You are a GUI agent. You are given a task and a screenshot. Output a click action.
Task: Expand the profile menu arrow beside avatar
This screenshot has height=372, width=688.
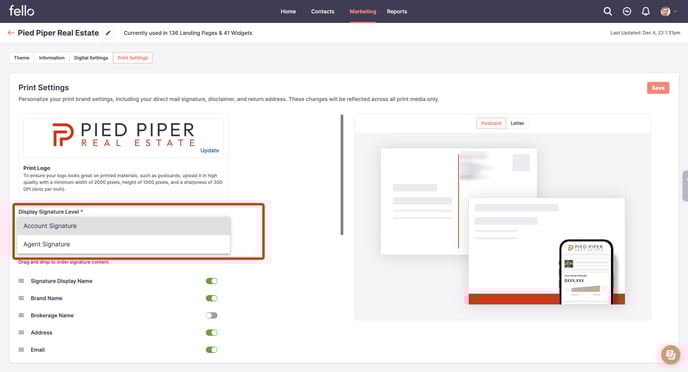tap(675, 11)
